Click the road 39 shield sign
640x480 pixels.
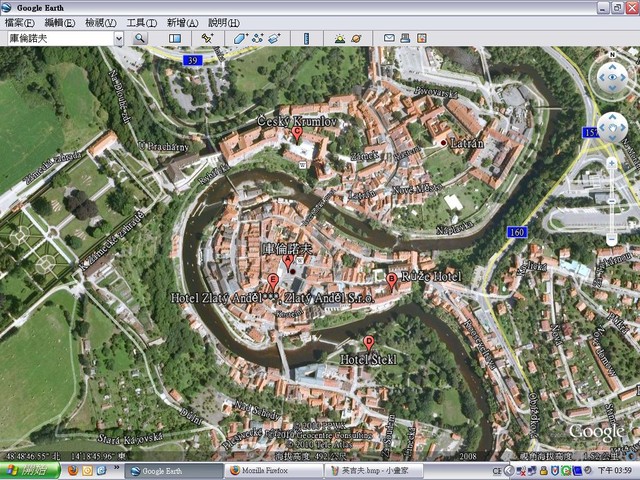193,60
